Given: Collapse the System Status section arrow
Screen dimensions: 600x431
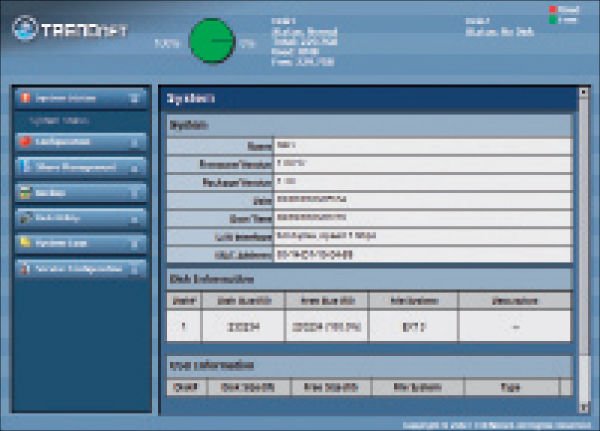Looking at the screenshot, I should tap(134, 98).
